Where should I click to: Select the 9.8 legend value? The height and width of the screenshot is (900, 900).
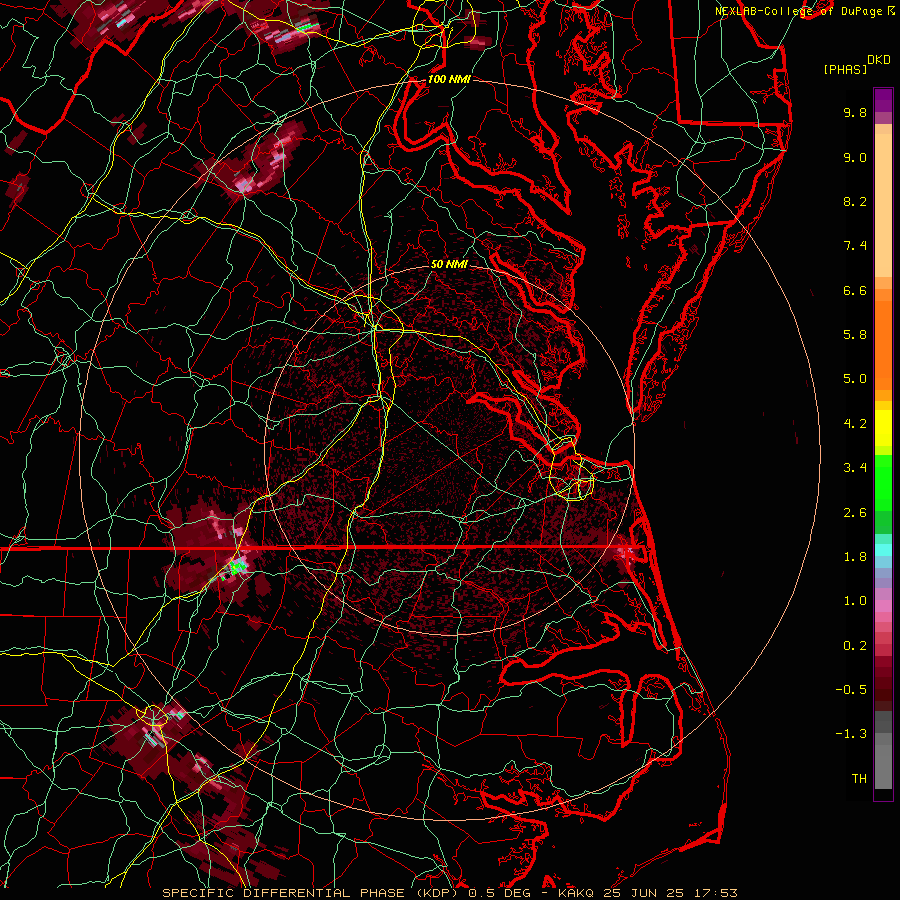click(x=855, y=112)
